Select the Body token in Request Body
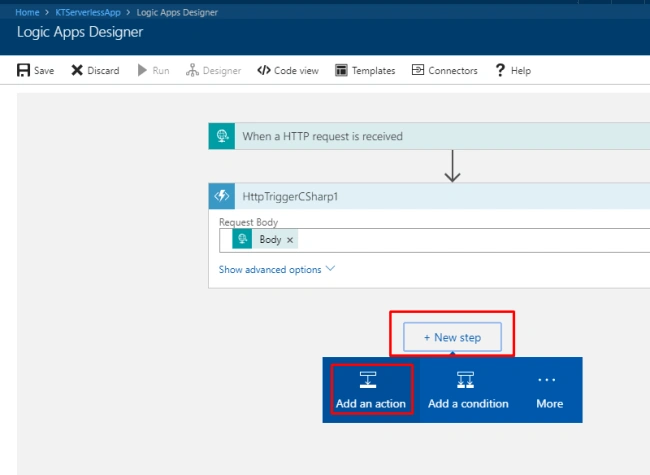Screen dimensions: 650x475 point(265,239)
